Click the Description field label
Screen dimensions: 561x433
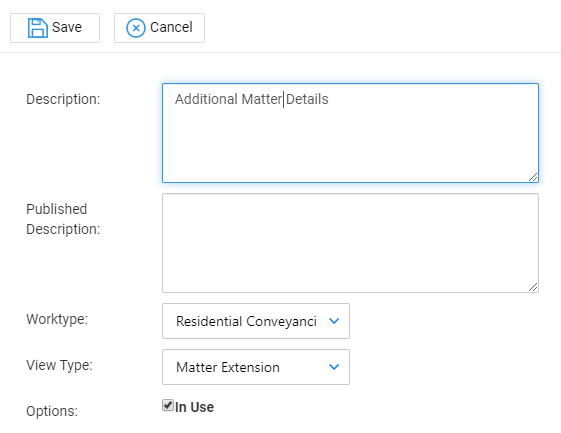63,99
